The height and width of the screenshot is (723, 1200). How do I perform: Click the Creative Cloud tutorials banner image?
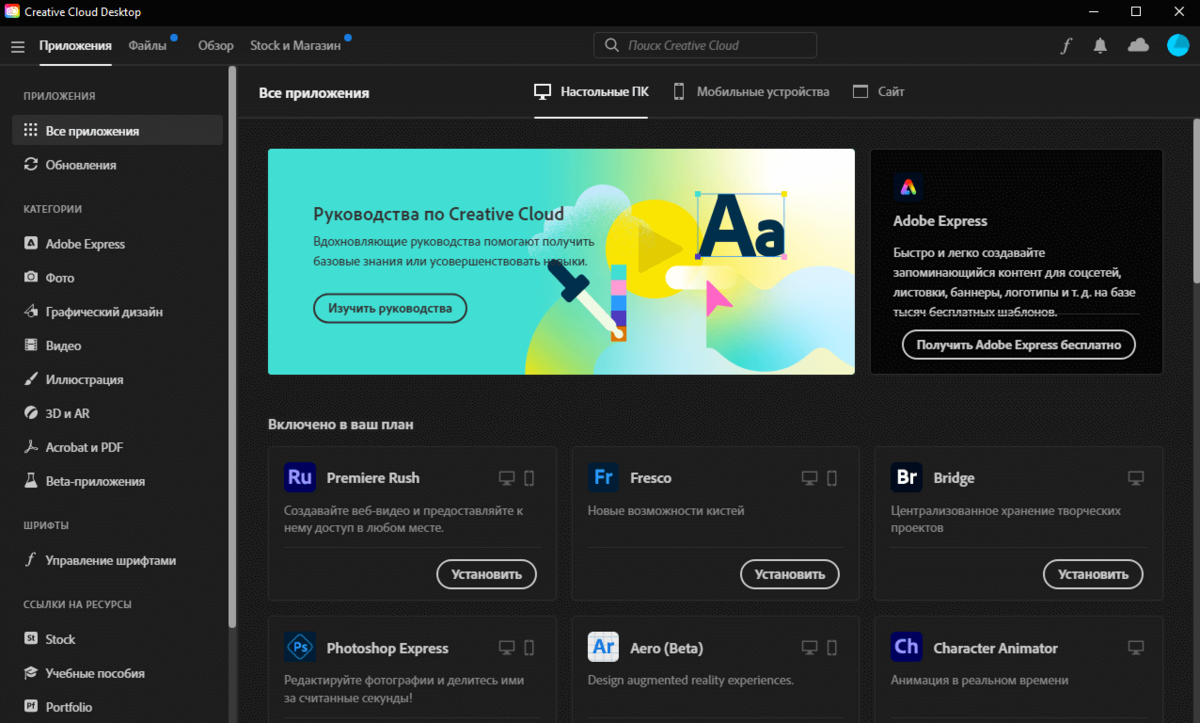tap(561, 262)
